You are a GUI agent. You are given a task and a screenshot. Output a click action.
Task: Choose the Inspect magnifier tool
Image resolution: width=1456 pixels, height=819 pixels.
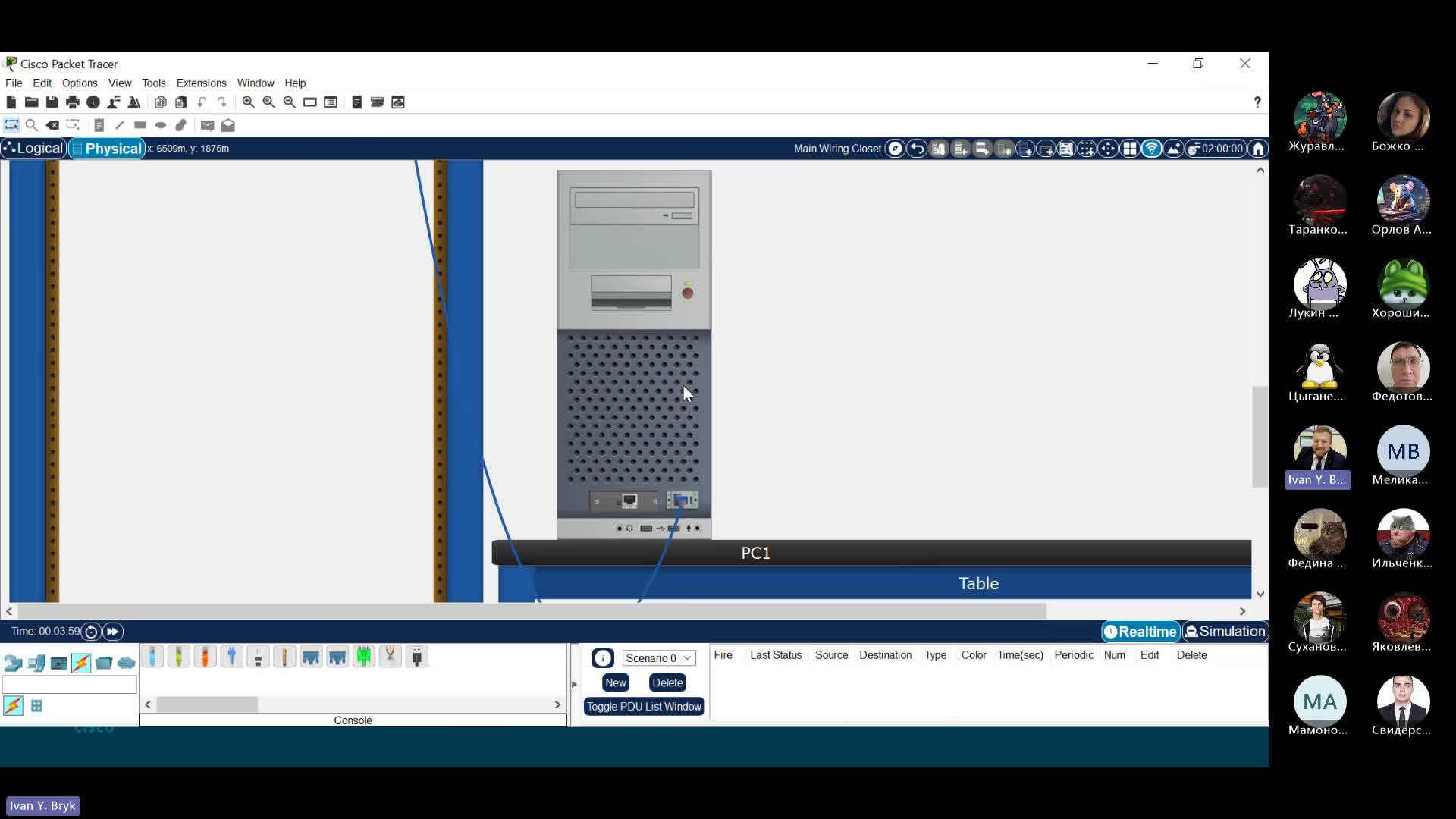[32, 125]
